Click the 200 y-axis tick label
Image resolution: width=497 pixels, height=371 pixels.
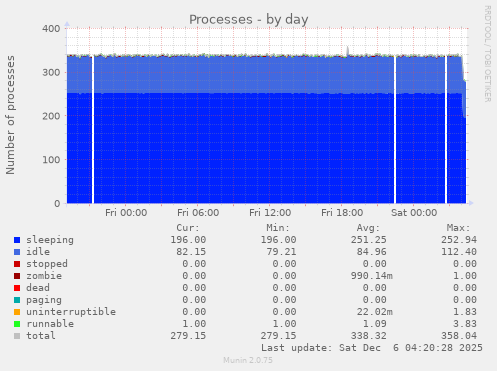[x=51, y=116]
